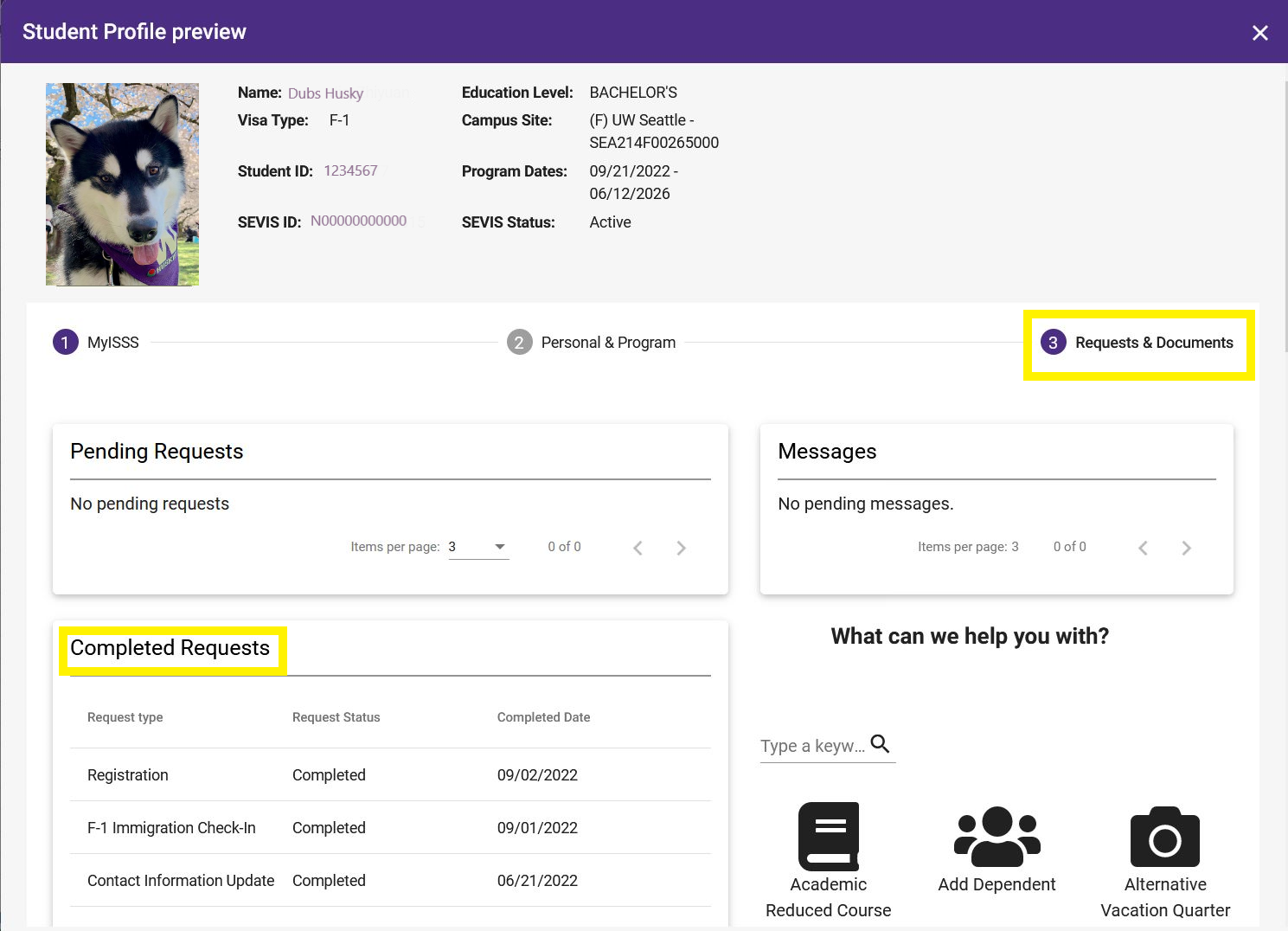Select the Alternative Vacation Quarter camera icon
1288x931 pixels.
(x=1164, y=837)
